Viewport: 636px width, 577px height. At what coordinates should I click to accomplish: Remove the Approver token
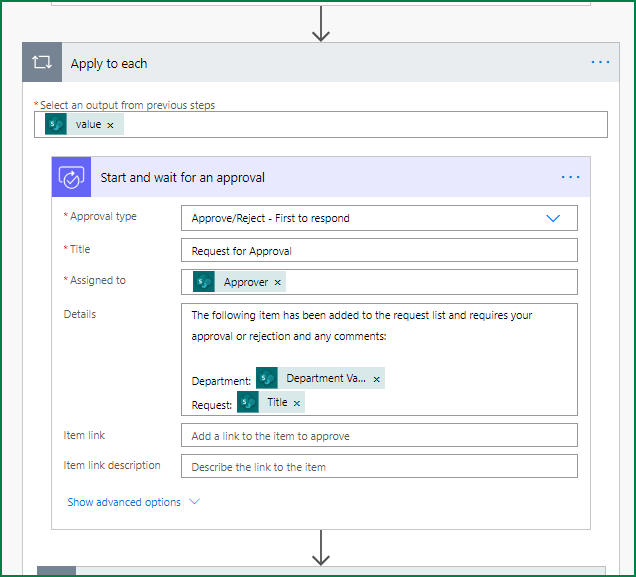click(x=278, y=282)
